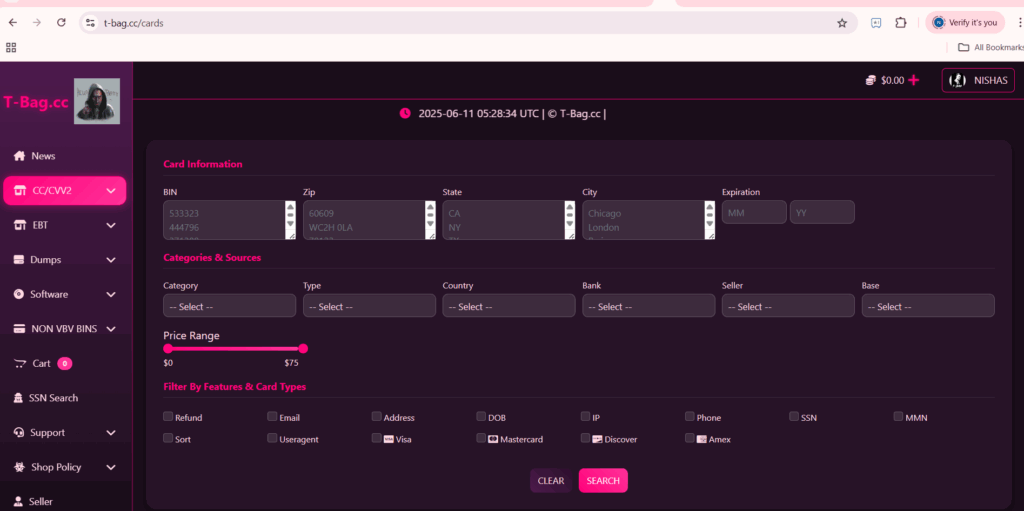Click the Zip field scroll-down arrow
1024x511 pixels.
coord(430,223)
